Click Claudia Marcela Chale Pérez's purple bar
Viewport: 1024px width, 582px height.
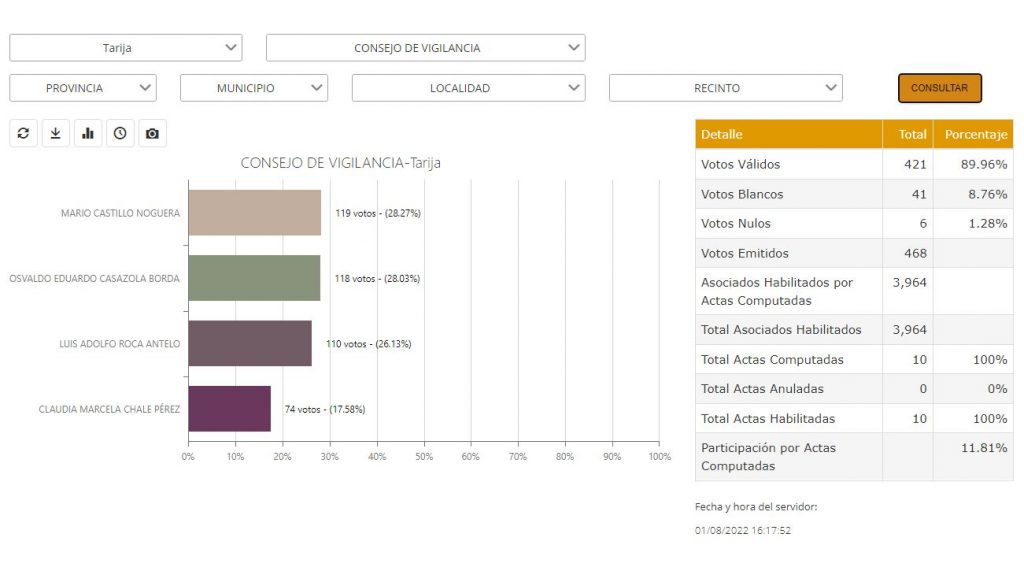coord(229,408)
